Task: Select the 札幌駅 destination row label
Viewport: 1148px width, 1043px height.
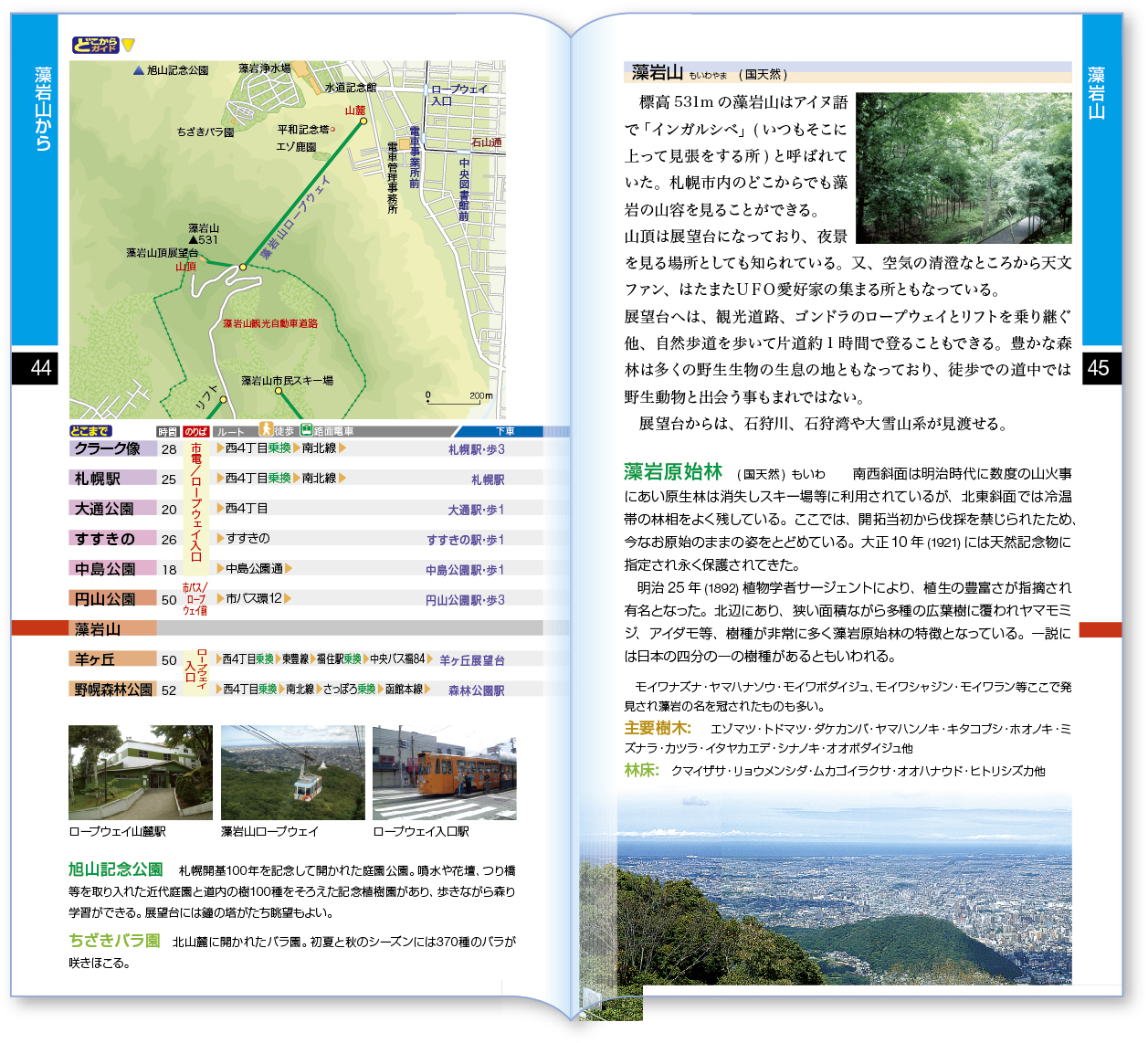Action: coord(113,479)
